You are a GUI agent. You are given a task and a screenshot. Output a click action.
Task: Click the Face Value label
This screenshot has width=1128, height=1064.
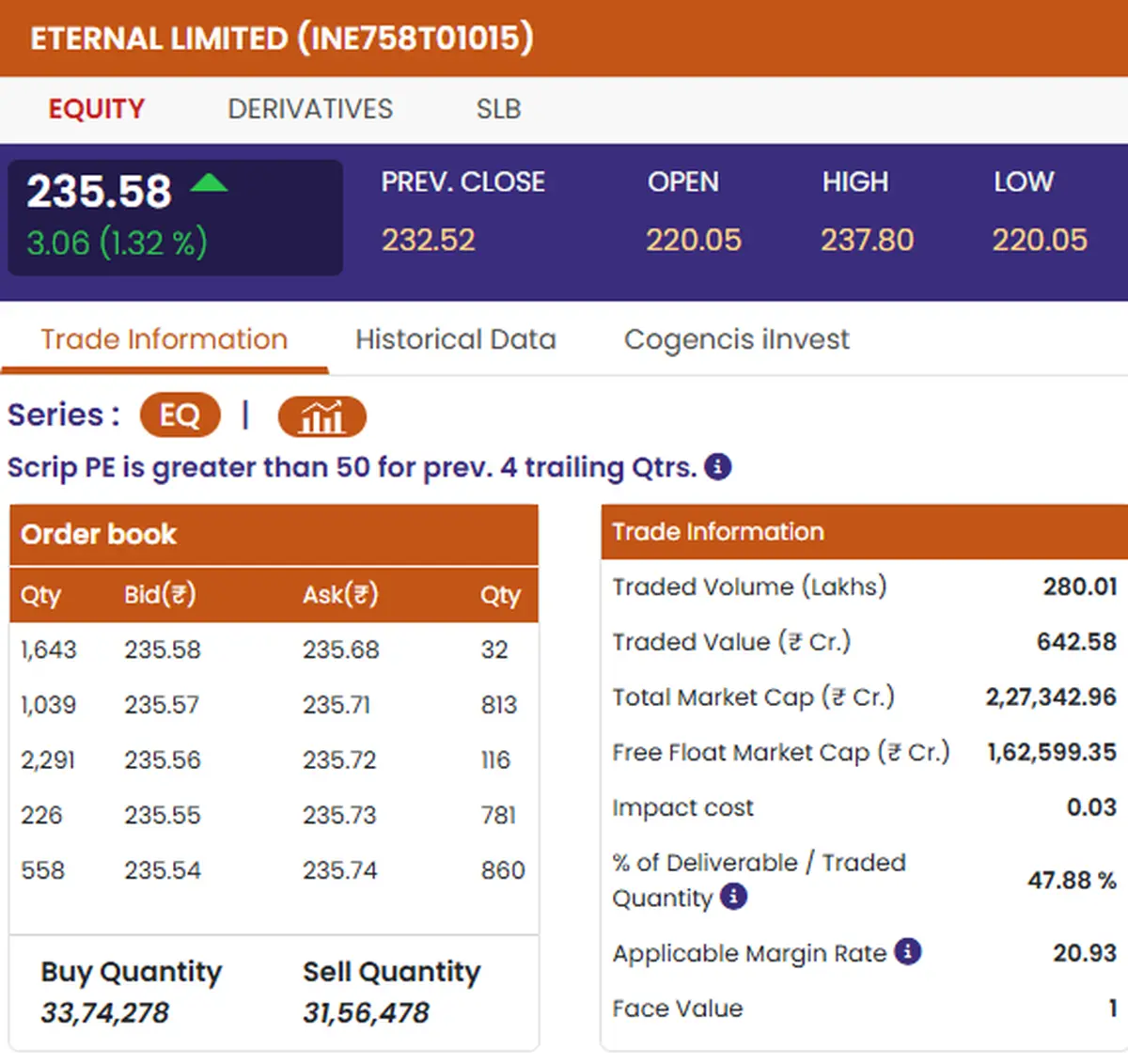[x=678, y=1009]
